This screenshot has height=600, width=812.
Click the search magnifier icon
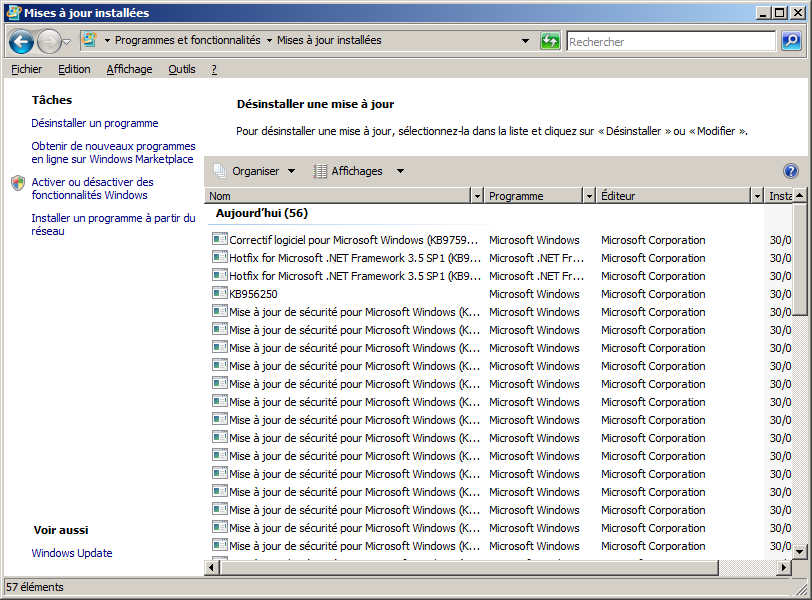[790, 41]
